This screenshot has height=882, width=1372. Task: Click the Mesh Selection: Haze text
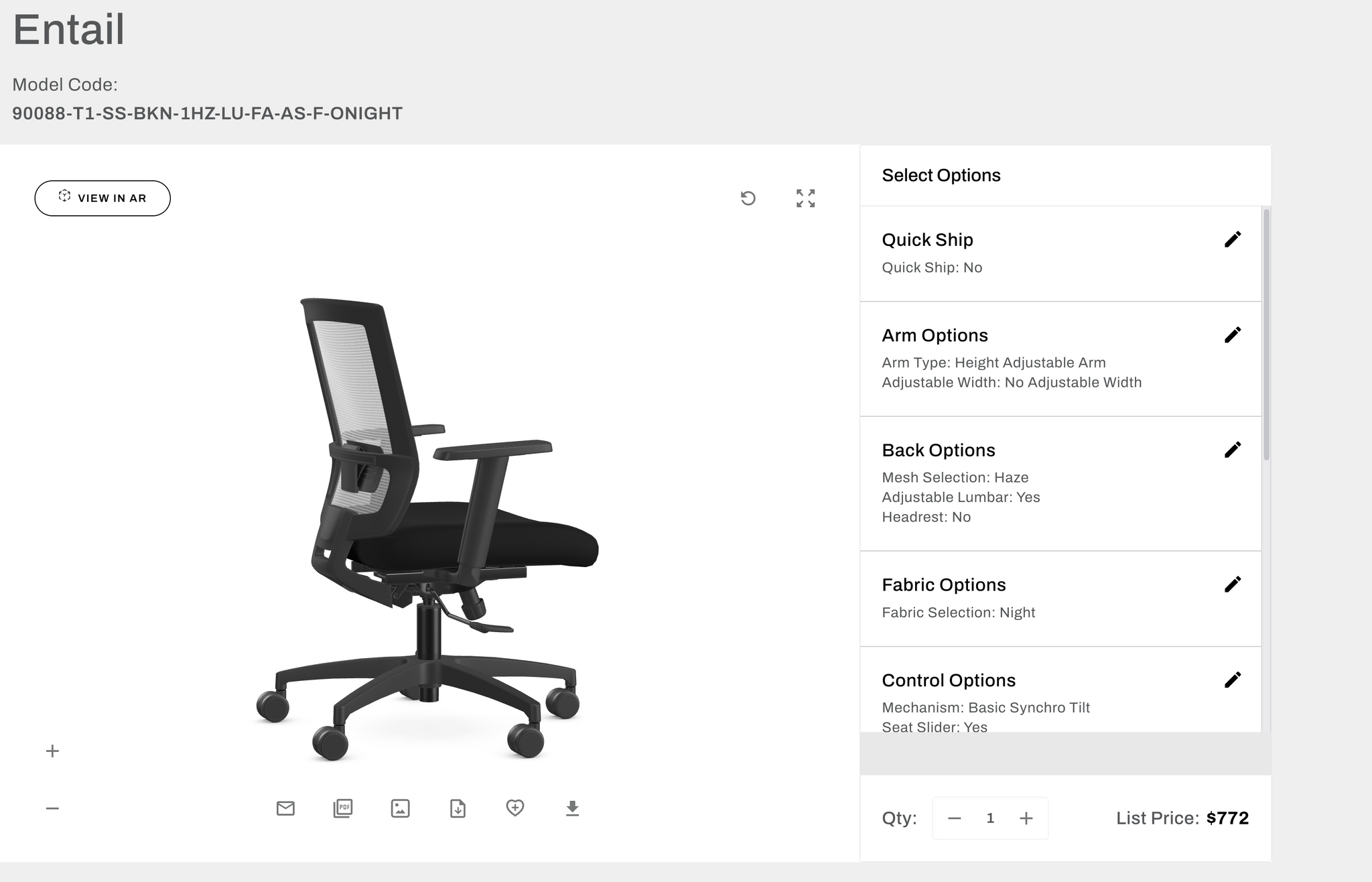click(955, 478)
